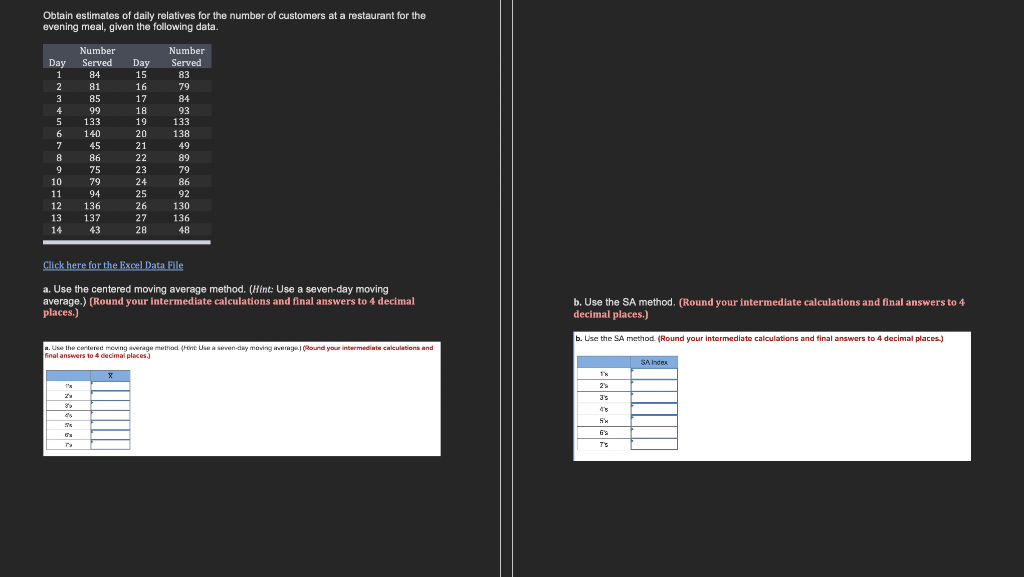Click the 6's input field in part a table

pyautogui.click(x=110, y=435)
